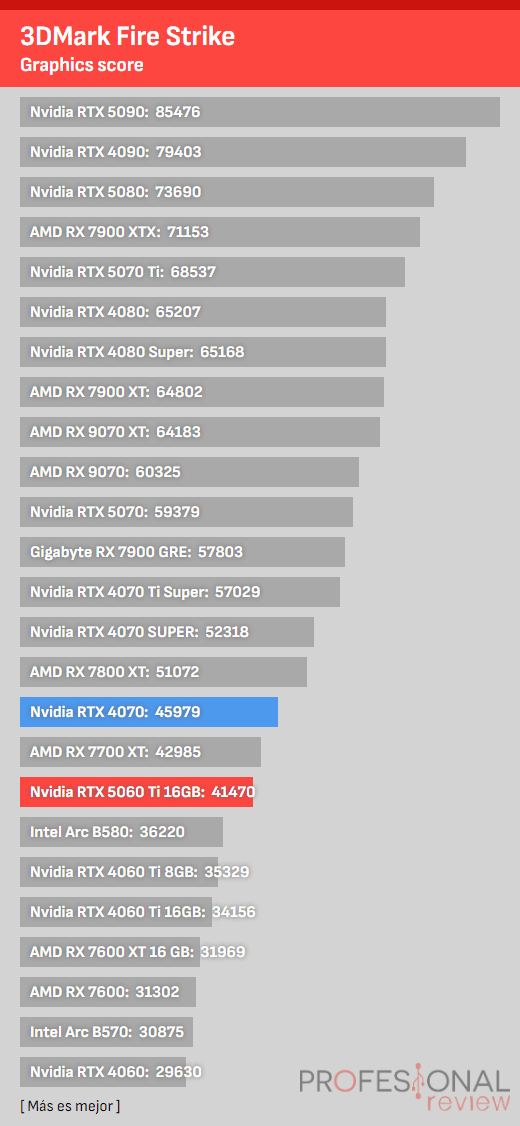Select the Nvidia RTX 5070 Ti bar

(213, 272)
